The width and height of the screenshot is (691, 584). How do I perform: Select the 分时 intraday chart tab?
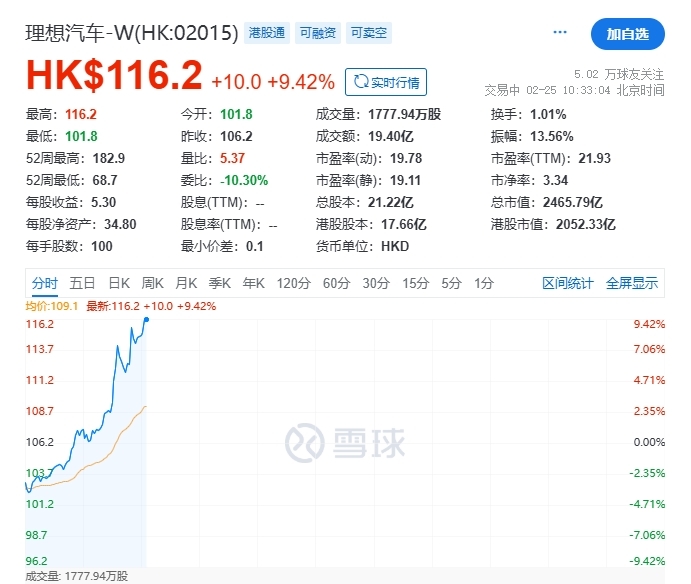(45, 283)
